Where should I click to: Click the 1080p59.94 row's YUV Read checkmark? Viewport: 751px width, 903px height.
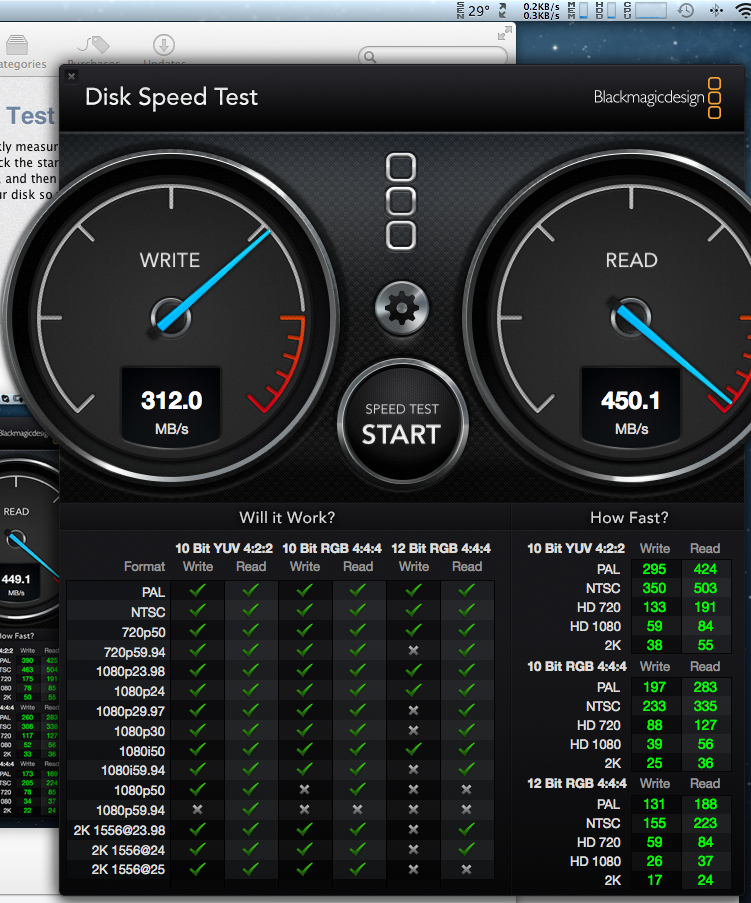click(251, 810)
